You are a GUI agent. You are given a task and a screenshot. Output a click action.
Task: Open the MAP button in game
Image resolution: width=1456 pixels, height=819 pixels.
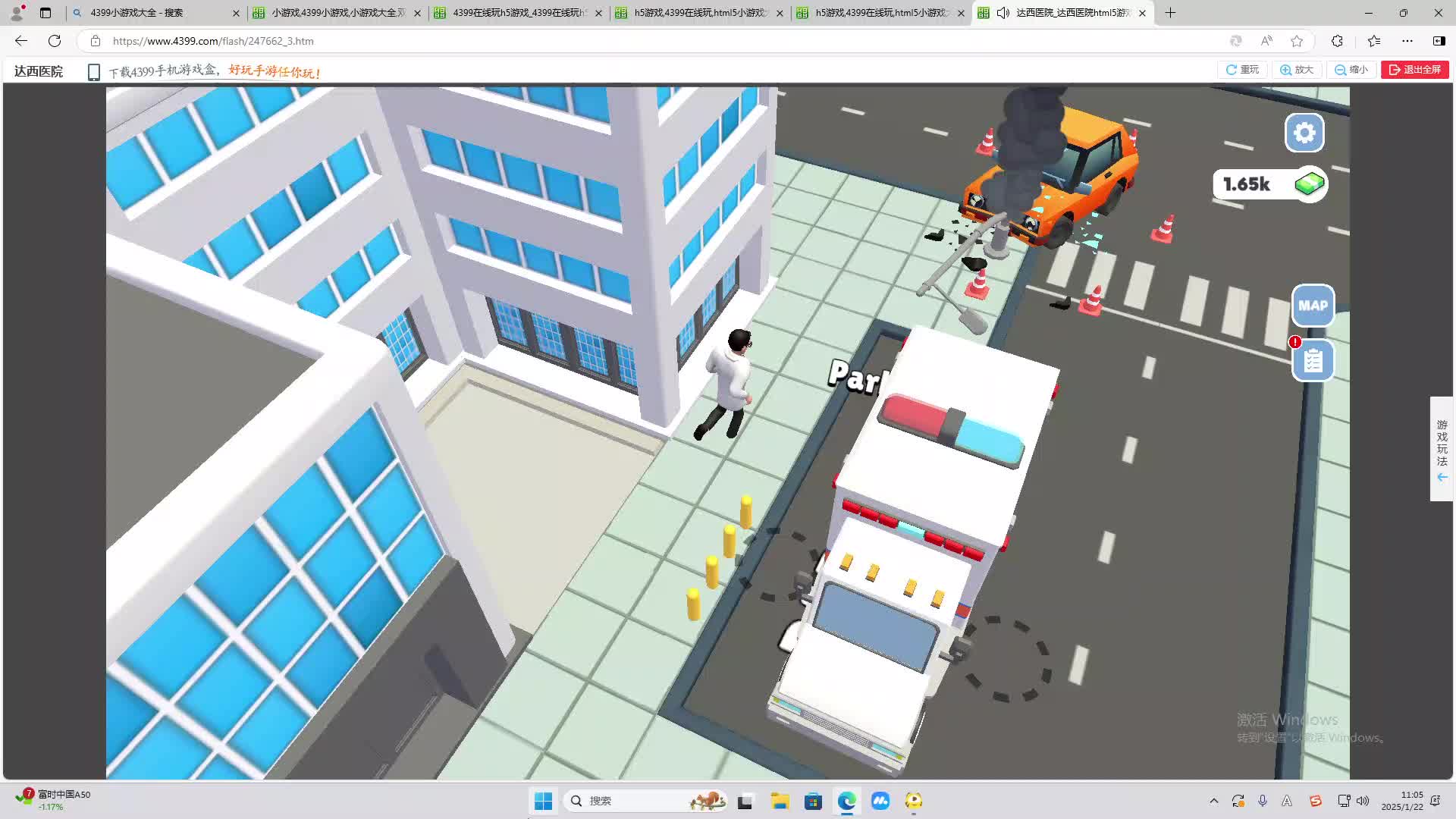[x=1313, y=306]
